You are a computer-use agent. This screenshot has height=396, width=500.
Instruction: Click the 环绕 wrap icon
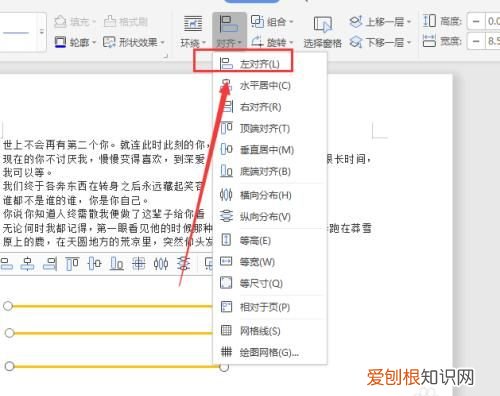(x=193, y=23)
